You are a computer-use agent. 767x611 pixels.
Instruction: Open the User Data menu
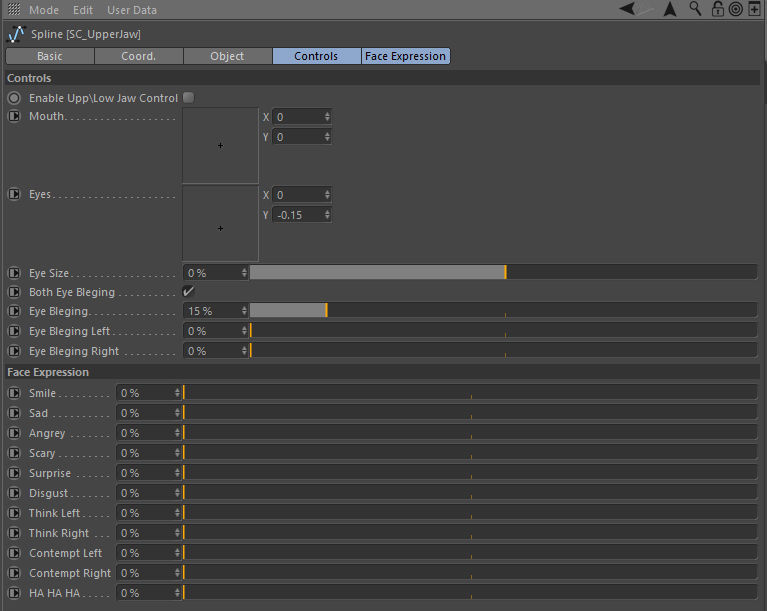coord(132,10)
